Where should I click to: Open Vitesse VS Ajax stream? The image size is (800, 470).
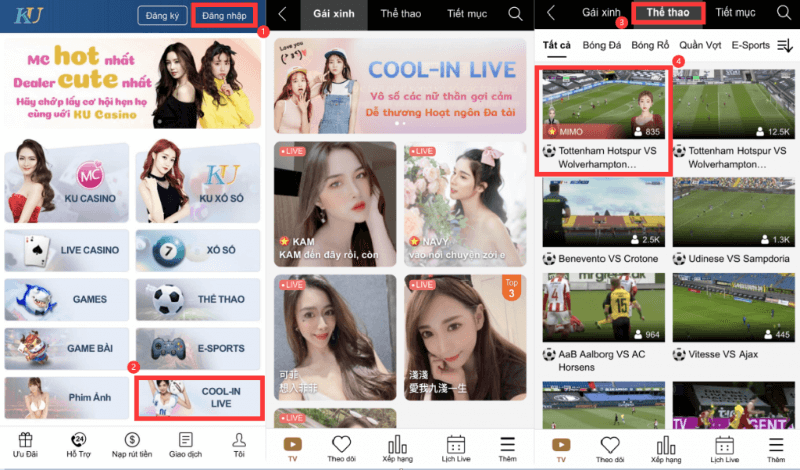point(734,317)
